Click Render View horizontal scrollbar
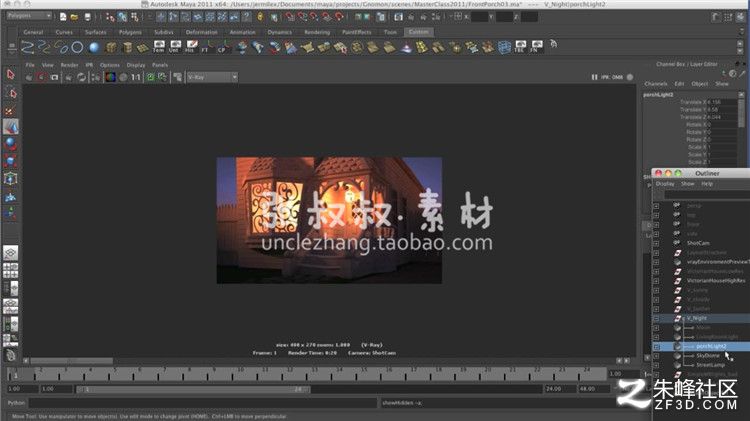The image size is (750, 421). pos(72,360)
